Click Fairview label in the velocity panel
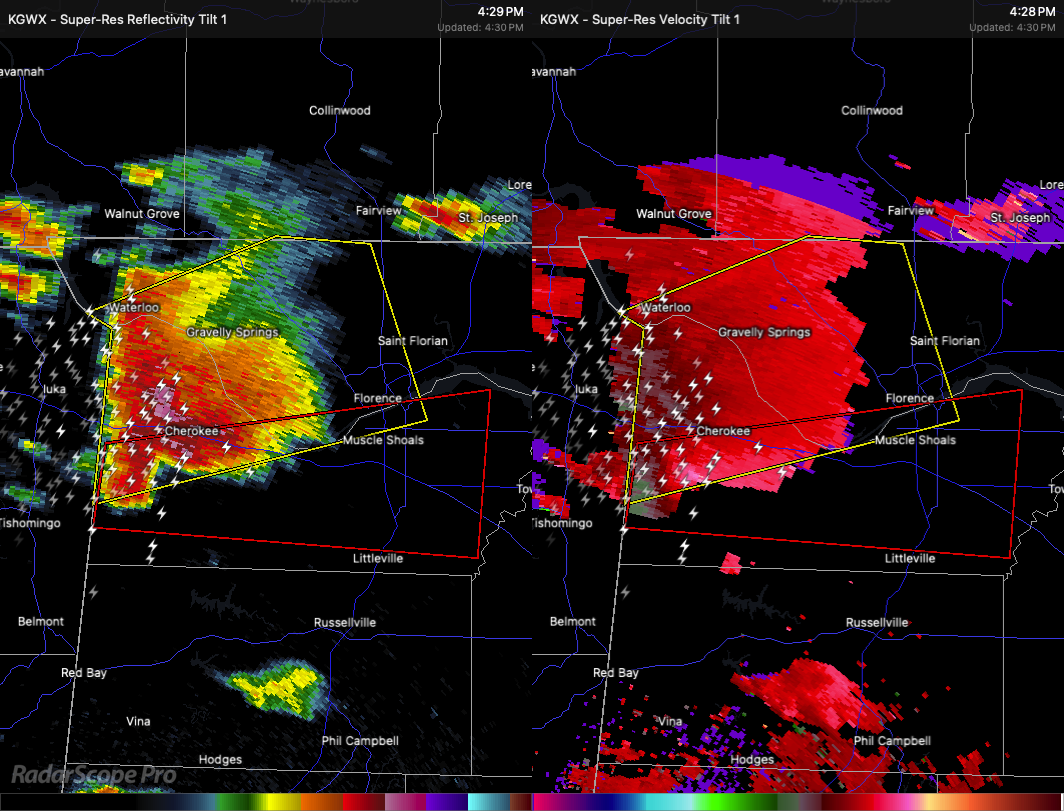This screenshot has height=811, width=1064. coord(911,211)
